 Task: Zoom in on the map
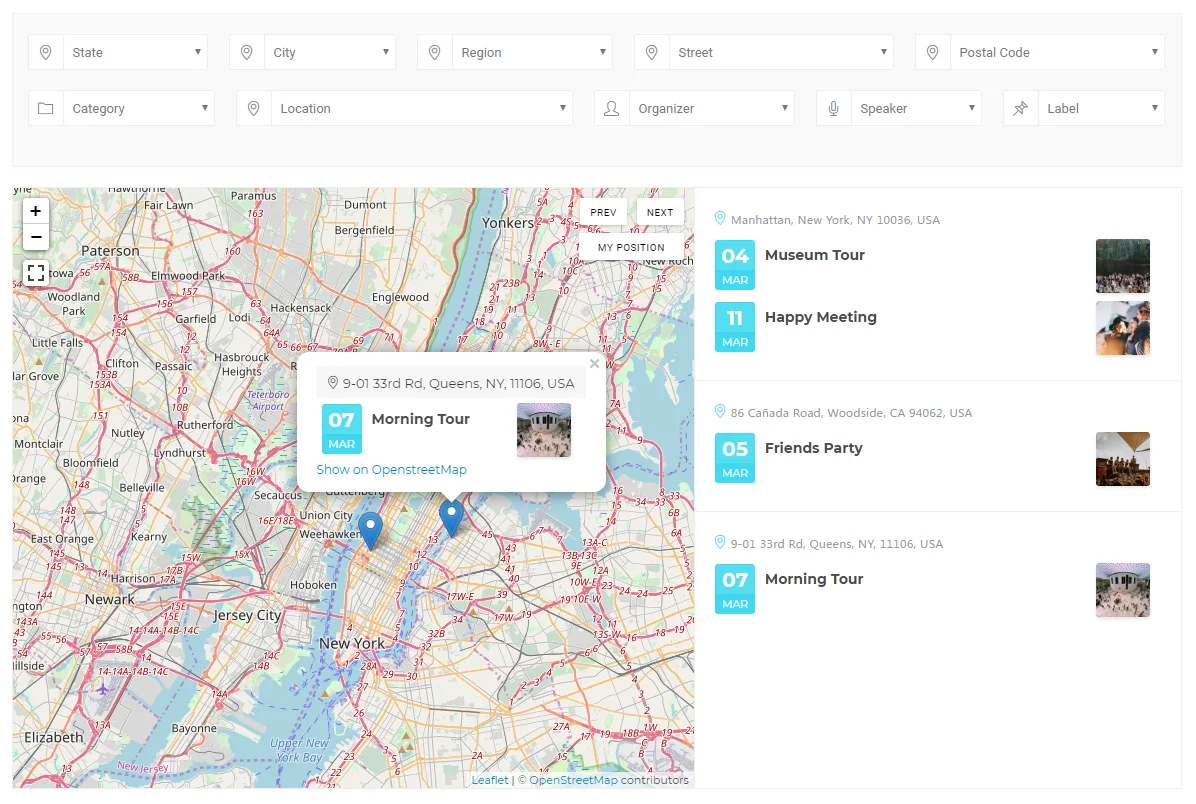(36, 211)
